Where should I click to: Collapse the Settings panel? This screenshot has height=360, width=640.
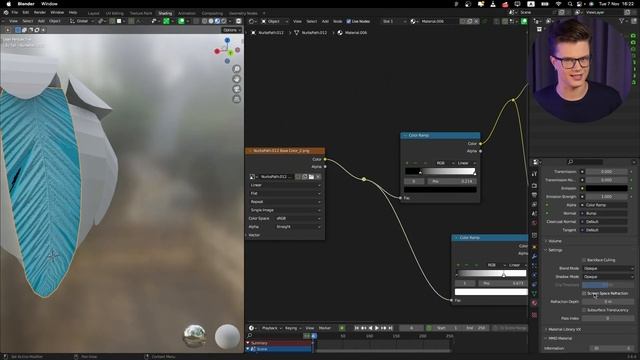pyautogui.click(x=555, y=250)
